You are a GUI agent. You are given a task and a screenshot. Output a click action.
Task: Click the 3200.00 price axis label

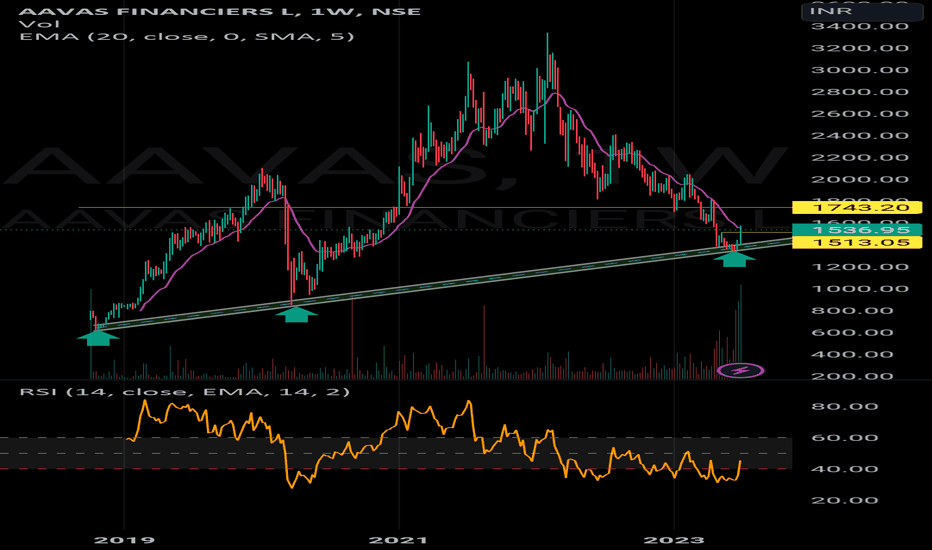(860, 48)
